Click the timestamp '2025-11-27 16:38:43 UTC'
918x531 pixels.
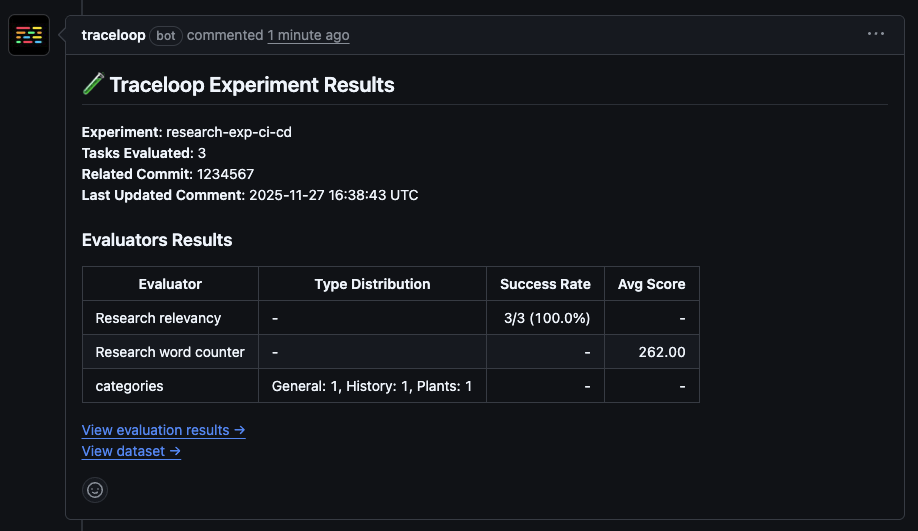click(x=334, y=196)
